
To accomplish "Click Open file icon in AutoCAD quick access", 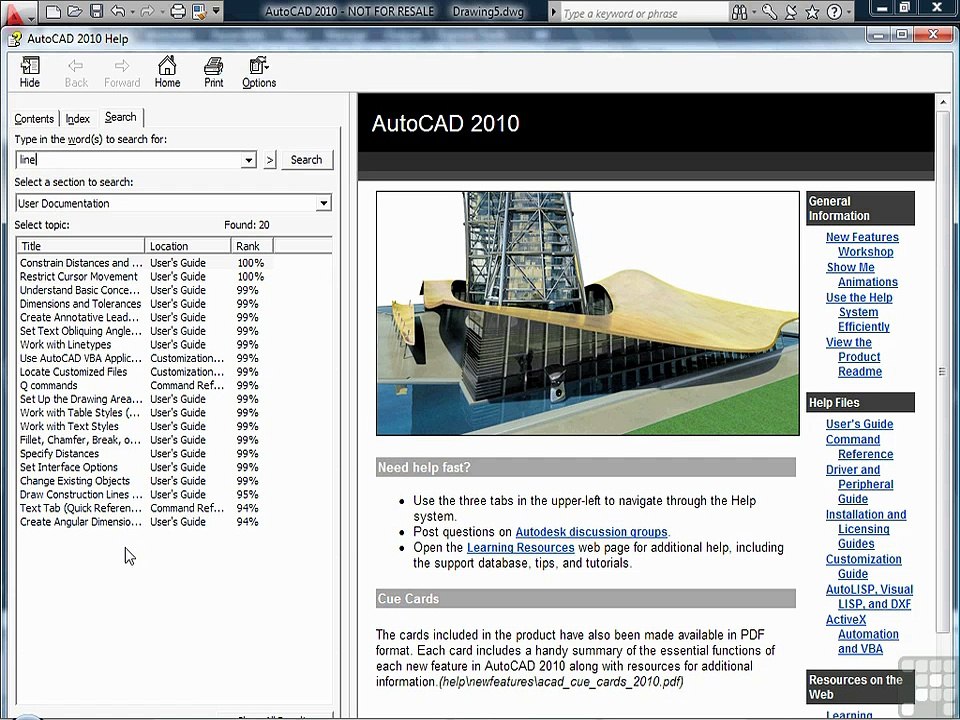I will click(74, 11).
